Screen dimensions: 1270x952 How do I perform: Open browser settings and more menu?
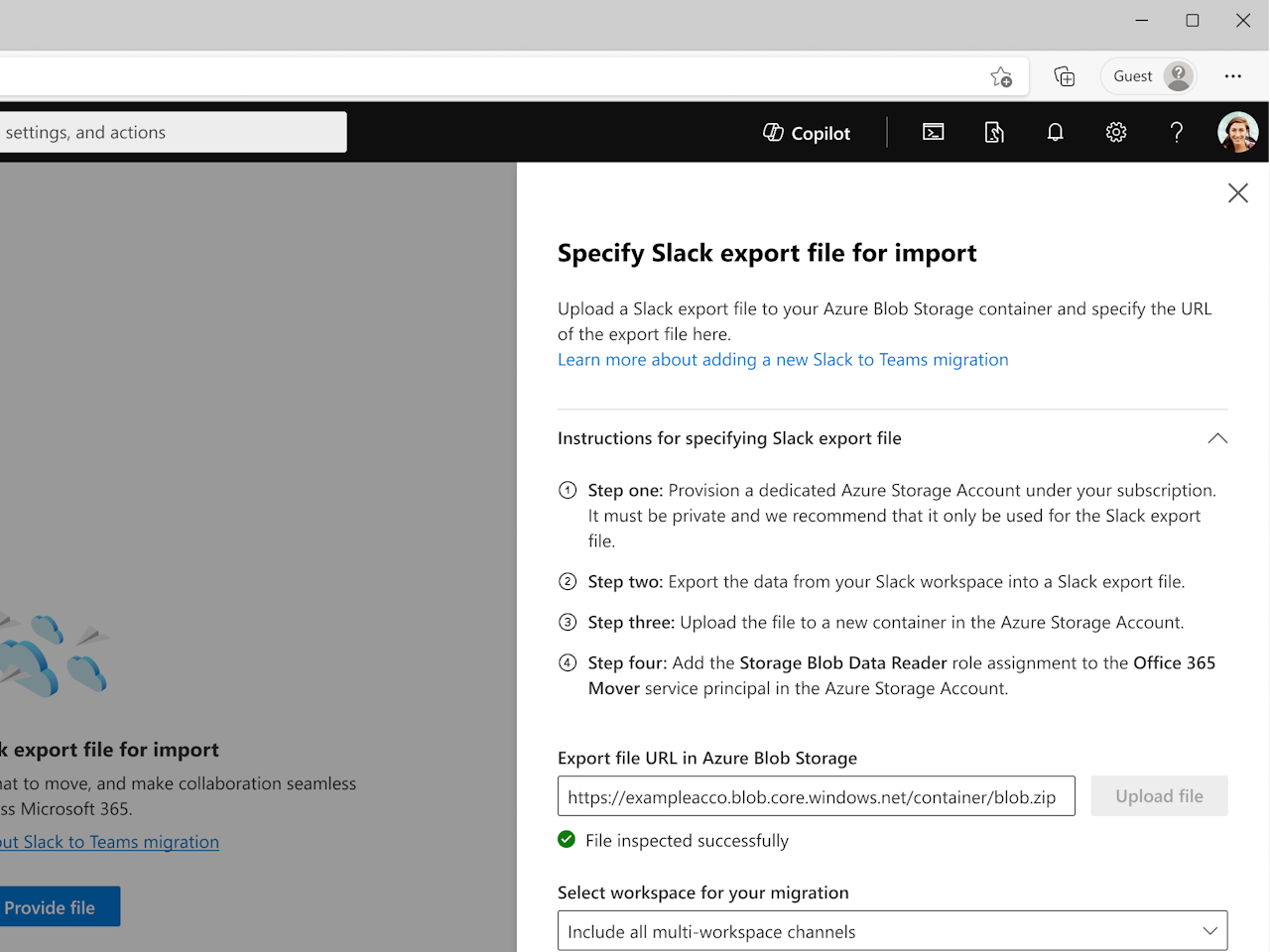(1232, 76)
